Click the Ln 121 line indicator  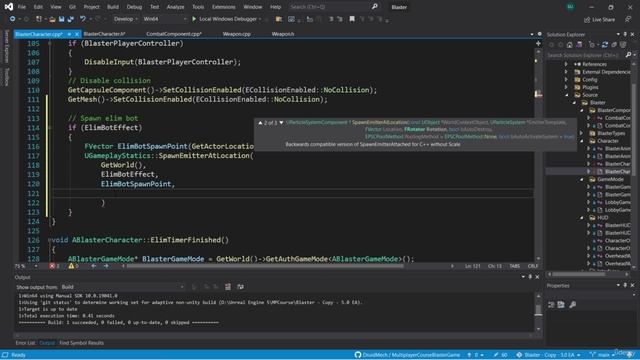pos(473,266)
